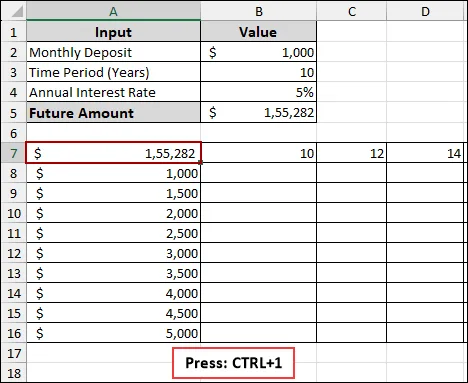Click empty cell C12 in the data table
The height and width of the screenshot is (383, 468).
(x=352, y=253)
